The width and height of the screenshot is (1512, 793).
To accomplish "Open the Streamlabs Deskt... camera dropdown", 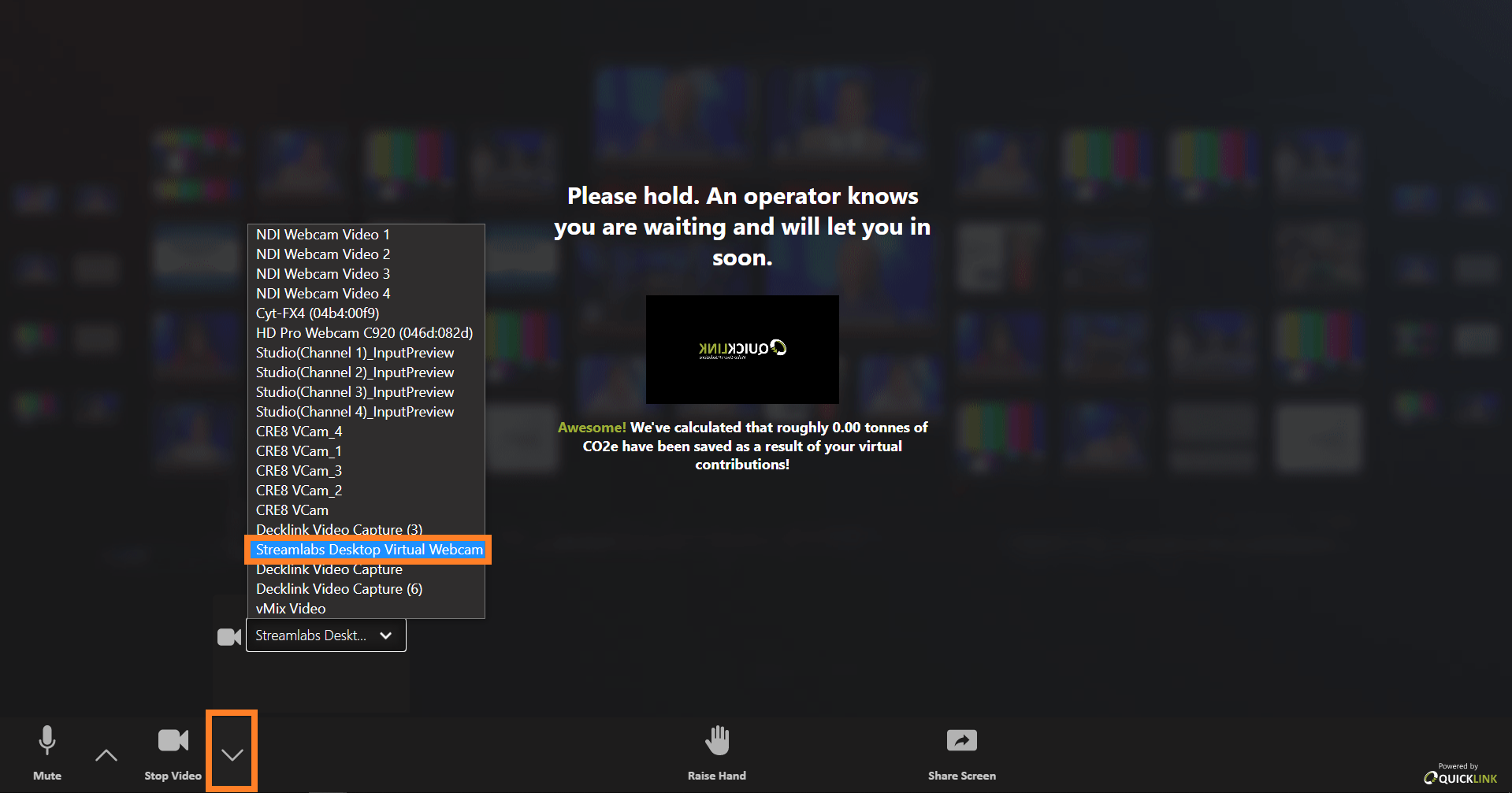I will click(x=326, y=636).
